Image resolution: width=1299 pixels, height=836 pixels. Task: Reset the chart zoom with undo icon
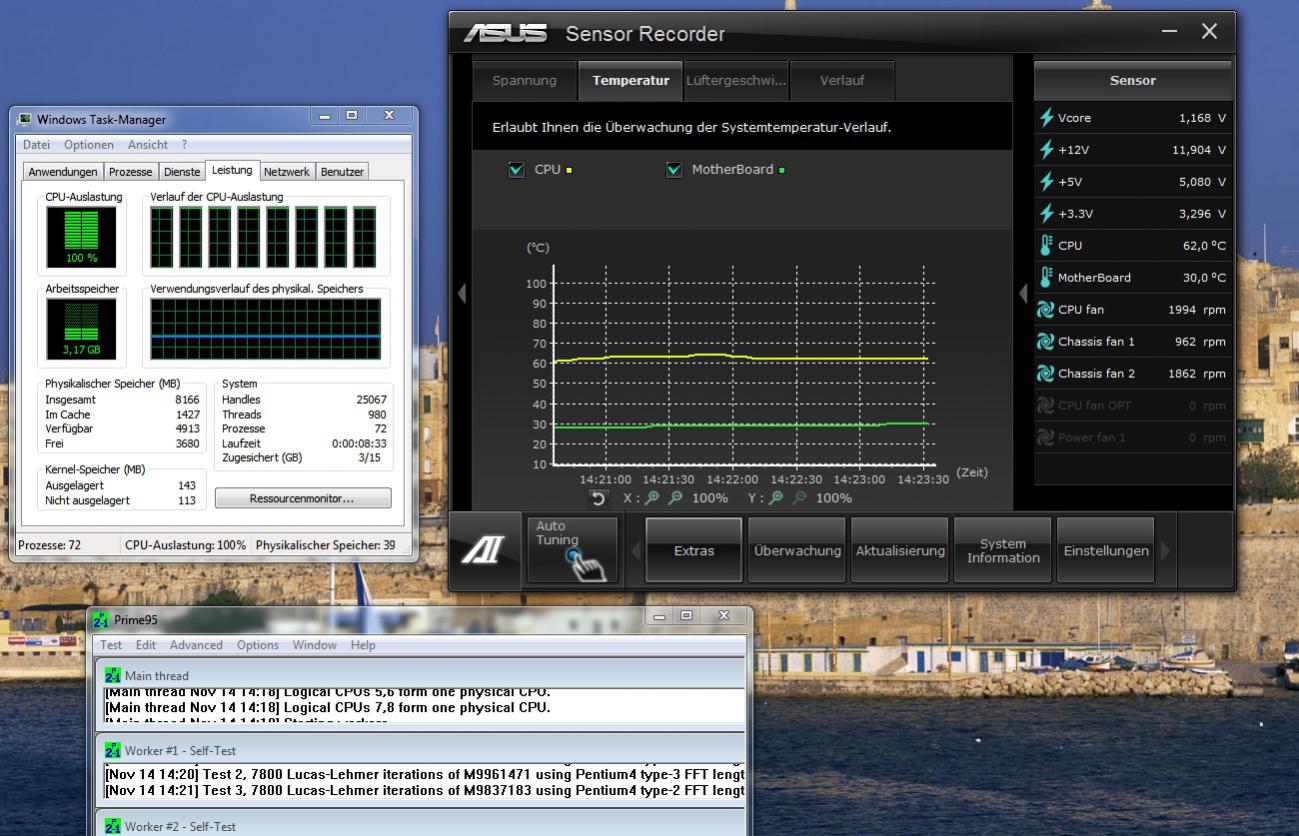coord(598,498)
